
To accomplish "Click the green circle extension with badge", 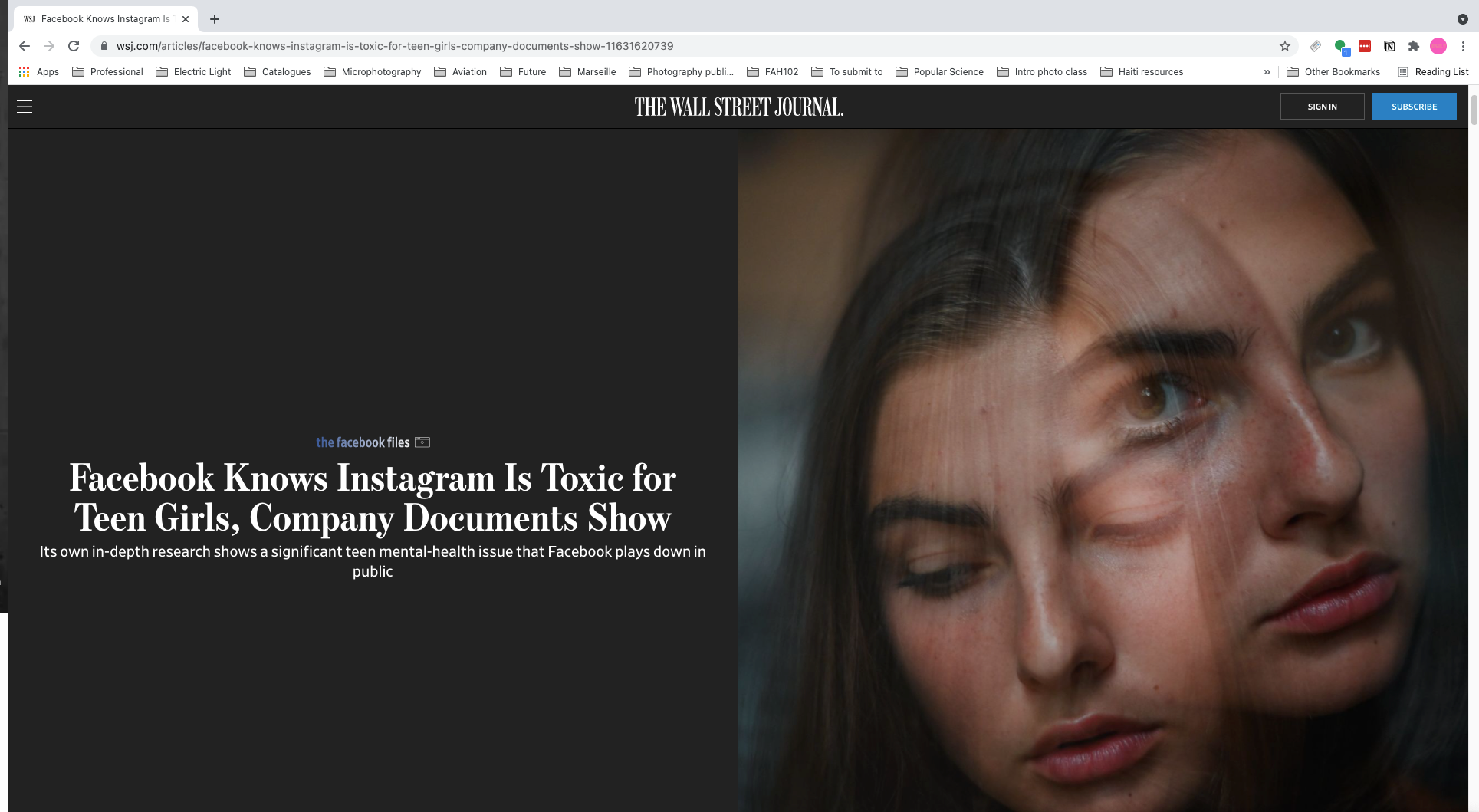I will pos(1341,47).
